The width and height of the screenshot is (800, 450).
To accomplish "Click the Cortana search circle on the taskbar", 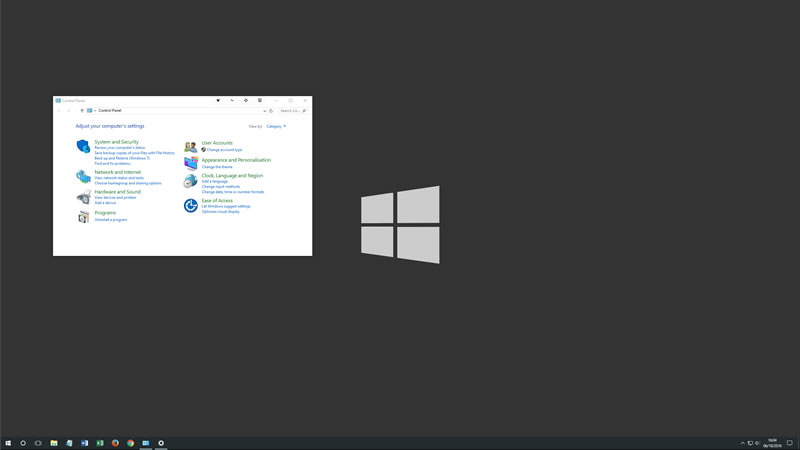I will click(23, 443).
